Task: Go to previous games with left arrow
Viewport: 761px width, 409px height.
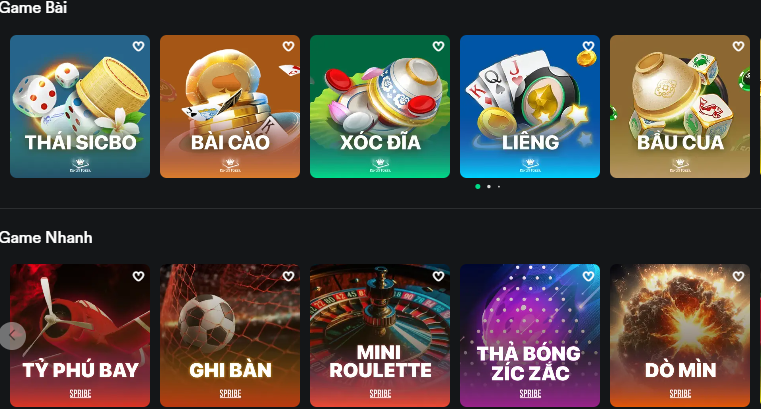Action: [x=13, y=335]
